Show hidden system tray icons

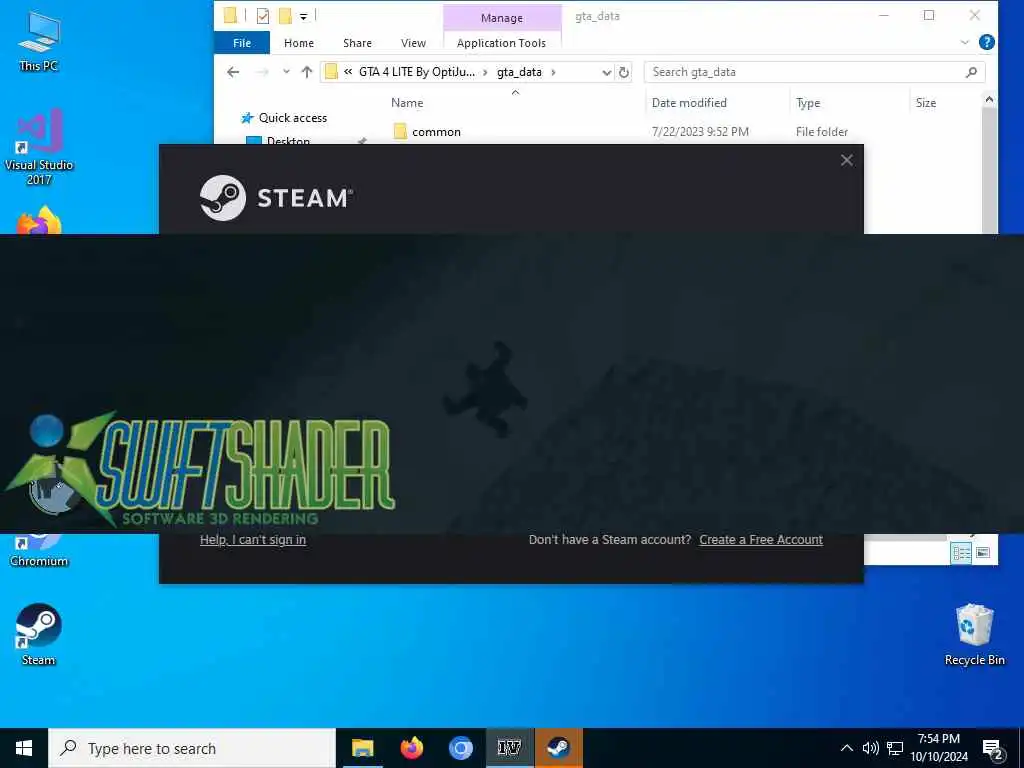(846, 748)
